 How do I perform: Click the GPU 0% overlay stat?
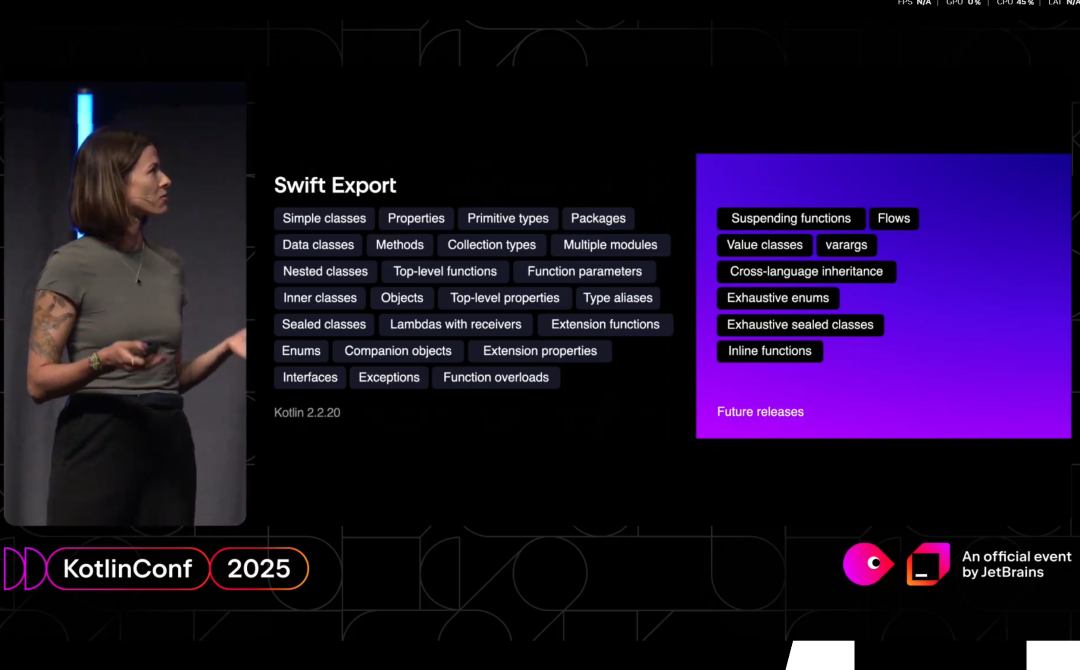pyautogui.click(x=963, y=3)
